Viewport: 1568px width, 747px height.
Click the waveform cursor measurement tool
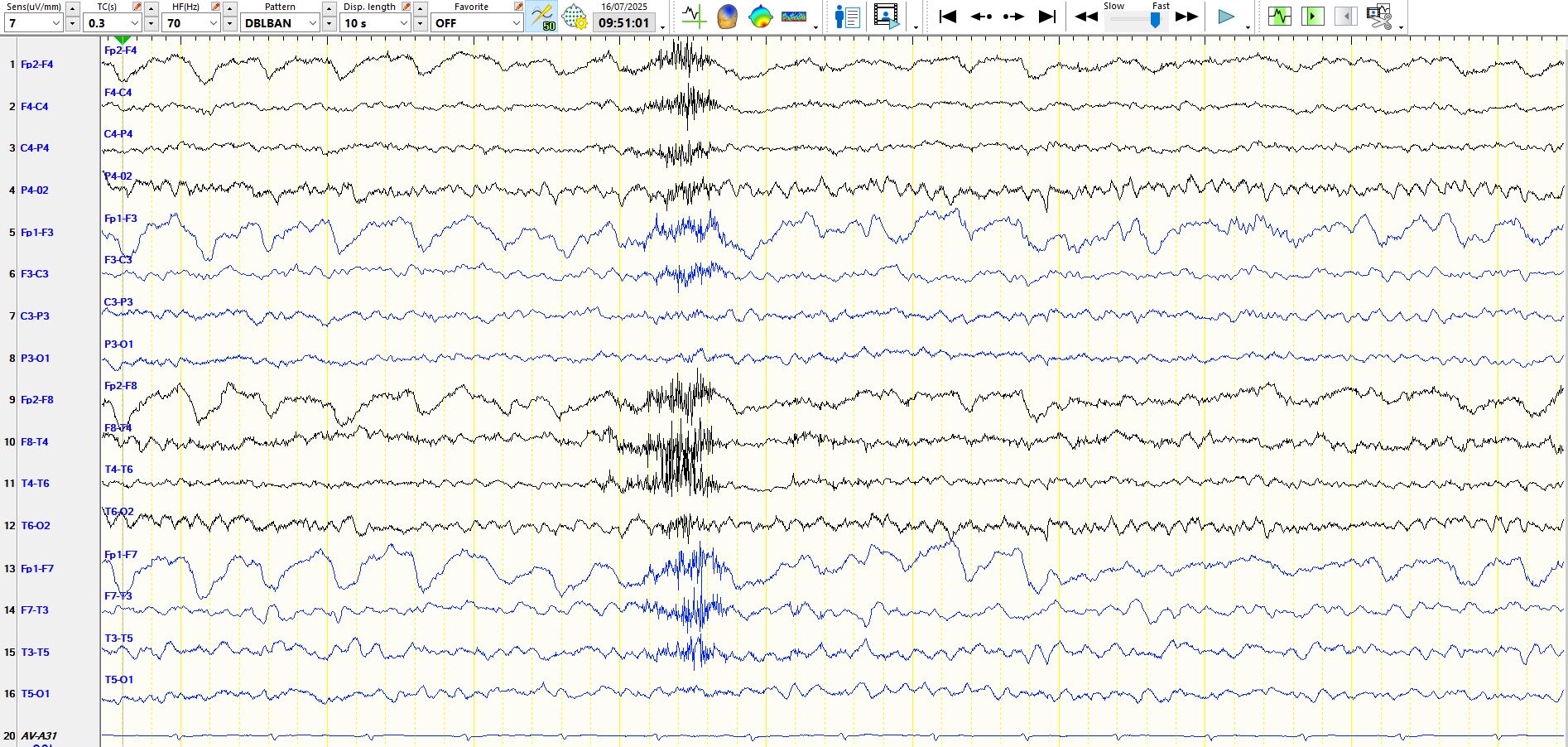pos(694,17)
